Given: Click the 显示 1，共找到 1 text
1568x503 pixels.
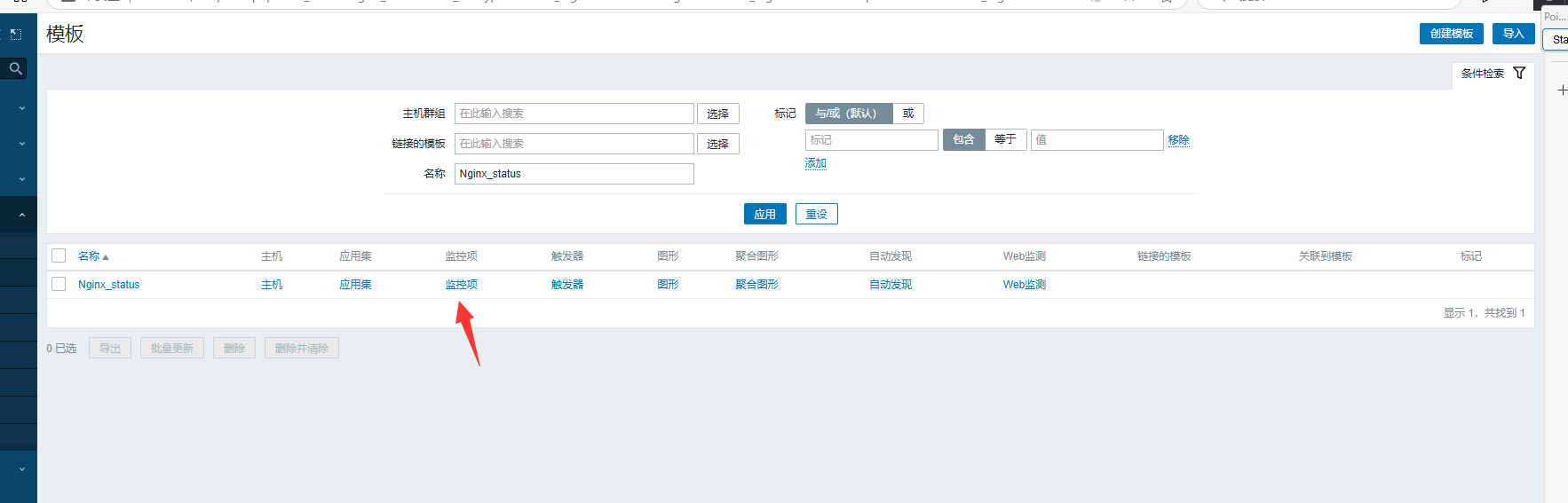Looking at the screenshot, I should 1484,313.
